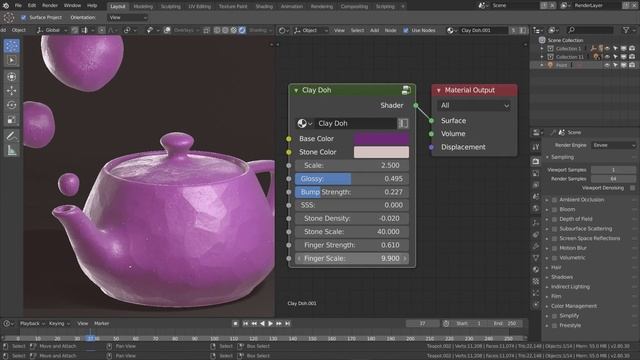Collapse the Sampling panel
The width and height of the screenshot is (640, 360).
click(547, 157)
